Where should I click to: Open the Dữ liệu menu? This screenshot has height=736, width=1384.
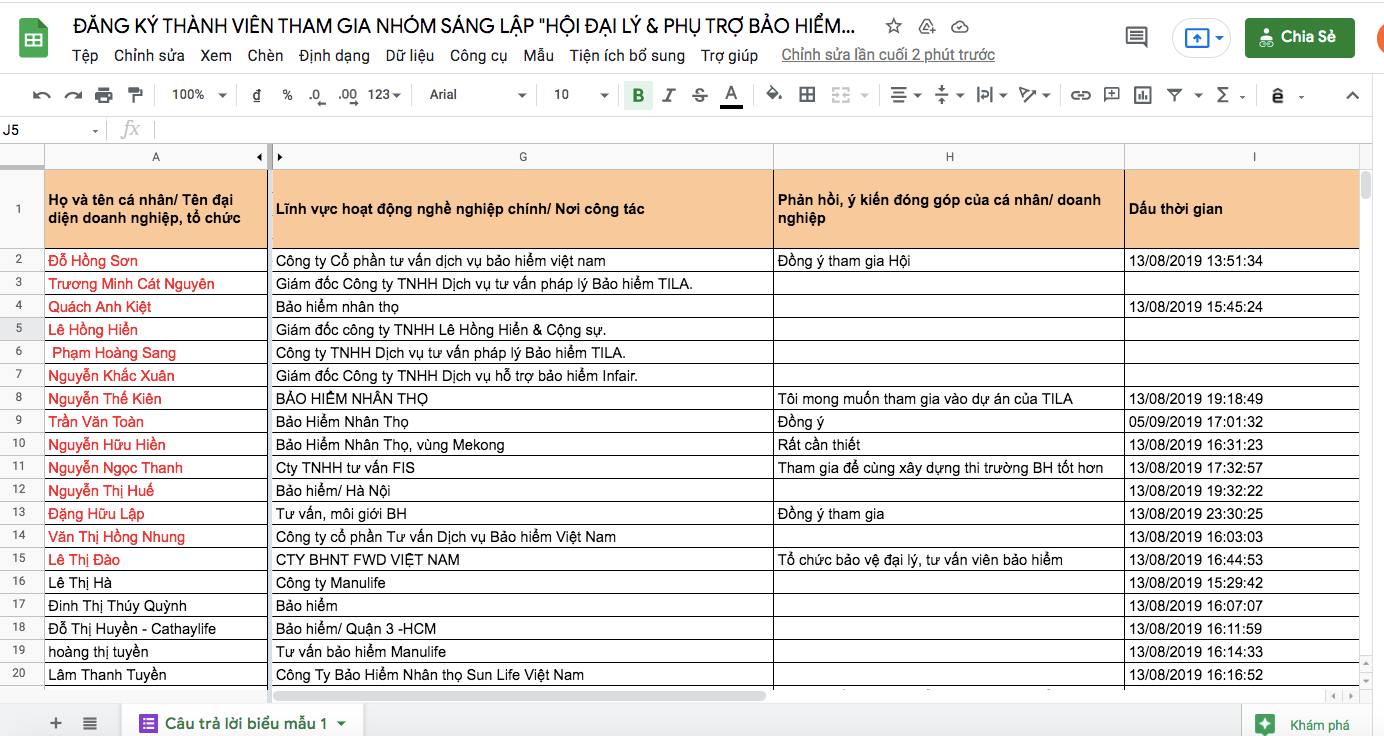[410, 55]
